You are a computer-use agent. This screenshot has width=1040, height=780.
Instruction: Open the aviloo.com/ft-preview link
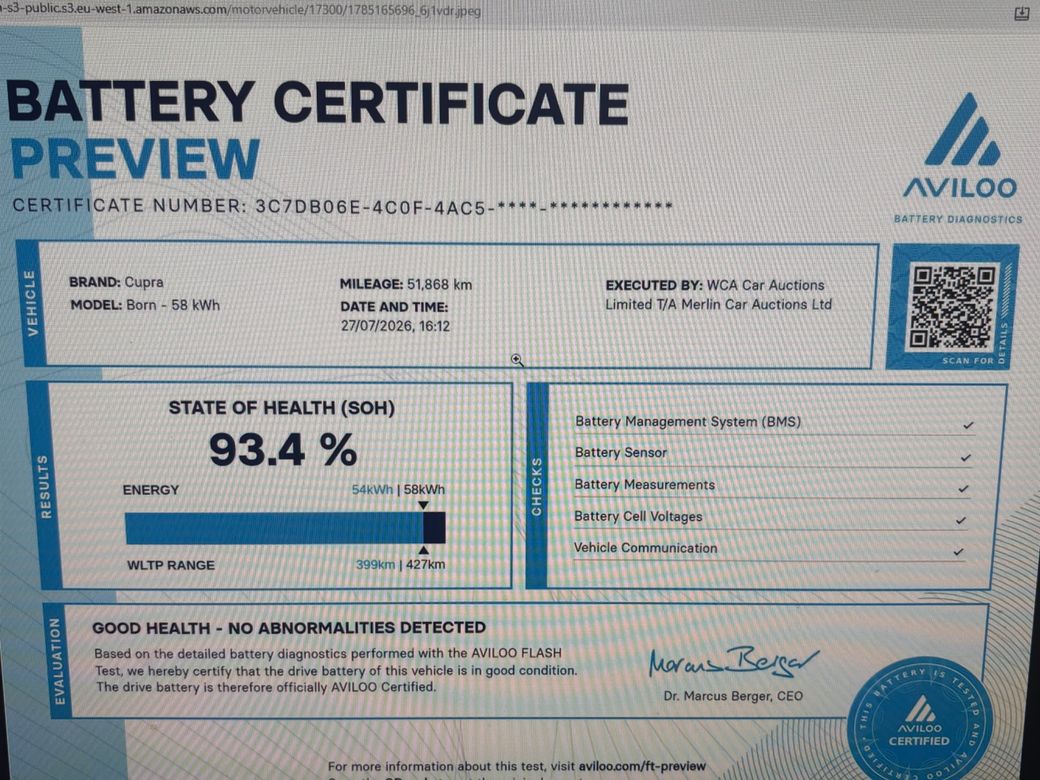pyautogui.click(x=641, y=766)
